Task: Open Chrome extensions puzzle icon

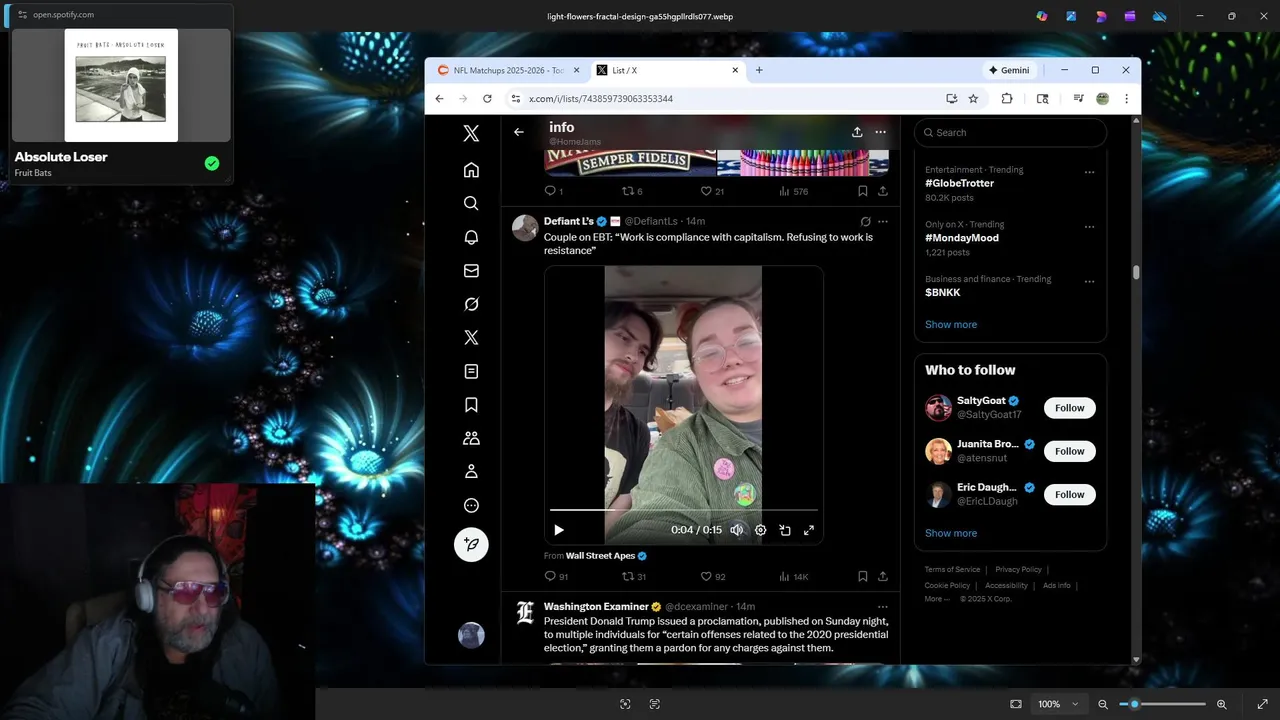Action: tap(1007, 99)
